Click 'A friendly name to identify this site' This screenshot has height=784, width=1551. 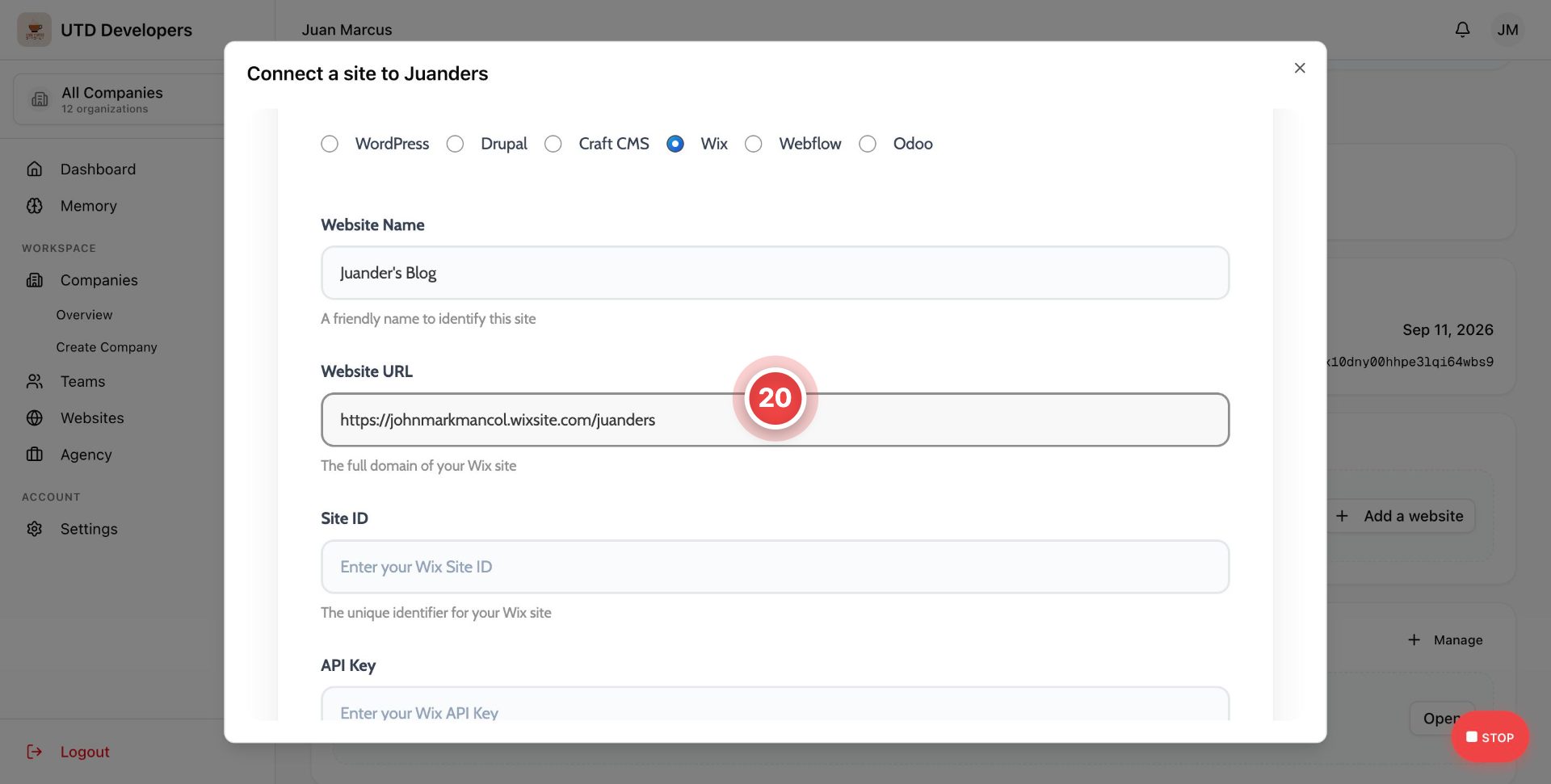(428, 319)
